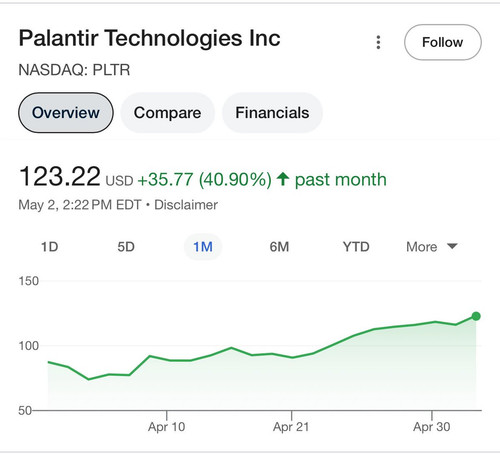Click the Apr 30 axis marker
This screenshot has height=460, width=500.
click(x=432, y=427)
